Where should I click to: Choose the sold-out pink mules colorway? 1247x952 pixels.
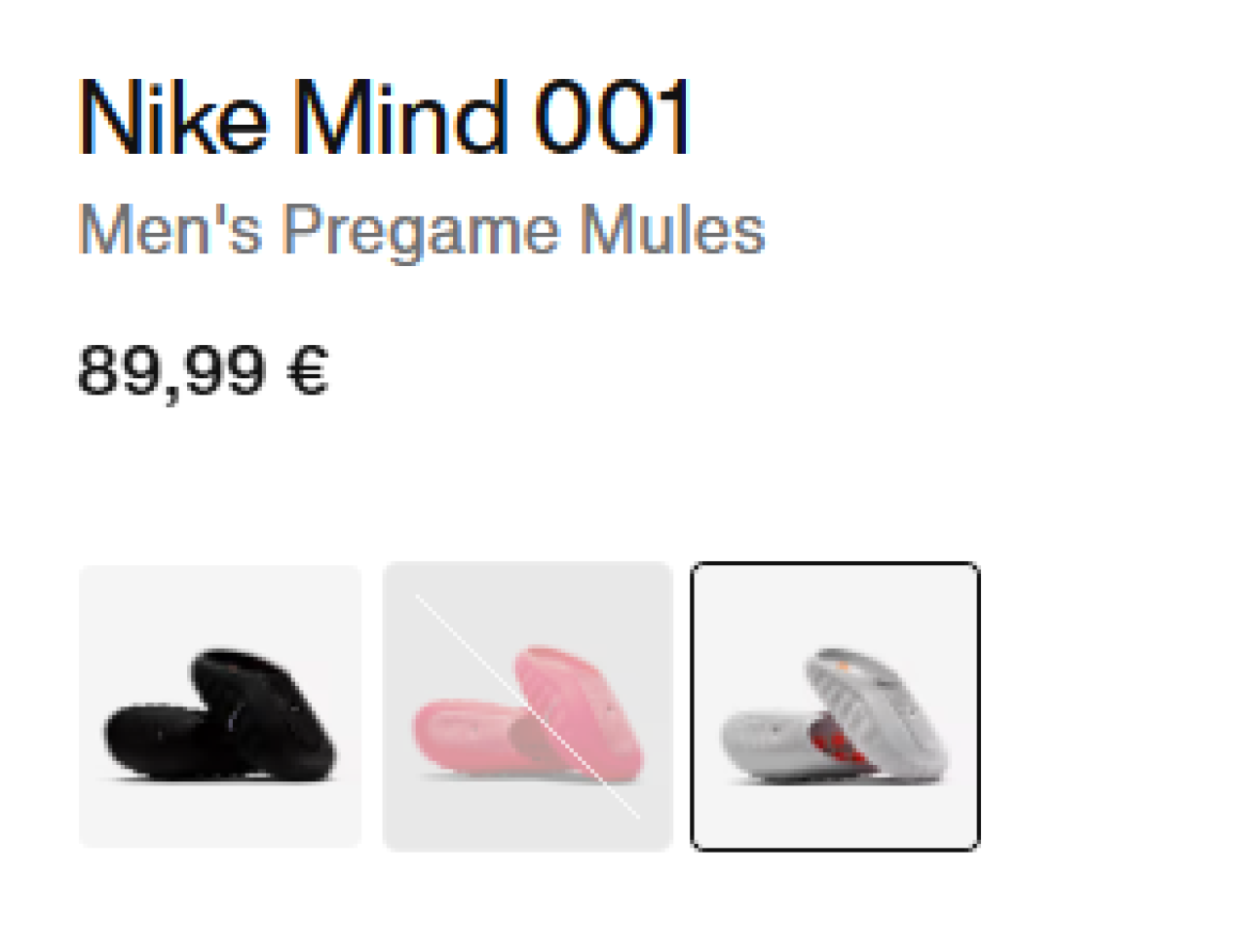(527, 706)
